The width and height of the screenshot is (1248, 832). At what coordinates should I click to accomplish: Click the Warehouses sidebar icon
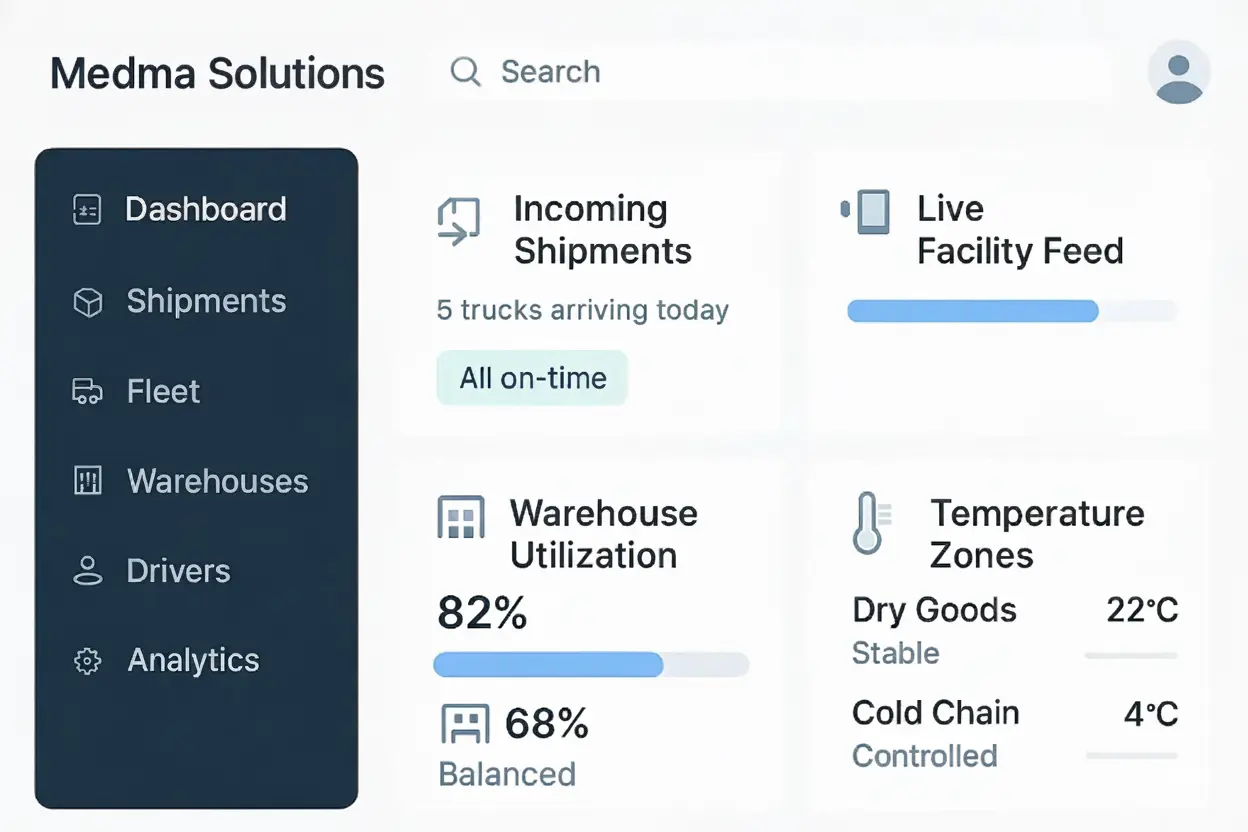pyautogui.click(x=88, y=482)
